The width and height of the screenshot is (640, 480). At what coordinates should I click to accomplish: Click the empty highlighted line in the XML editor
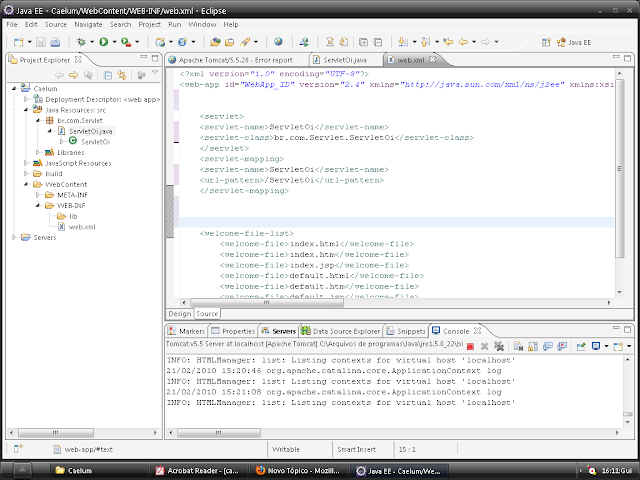click(x=400, y=222)
